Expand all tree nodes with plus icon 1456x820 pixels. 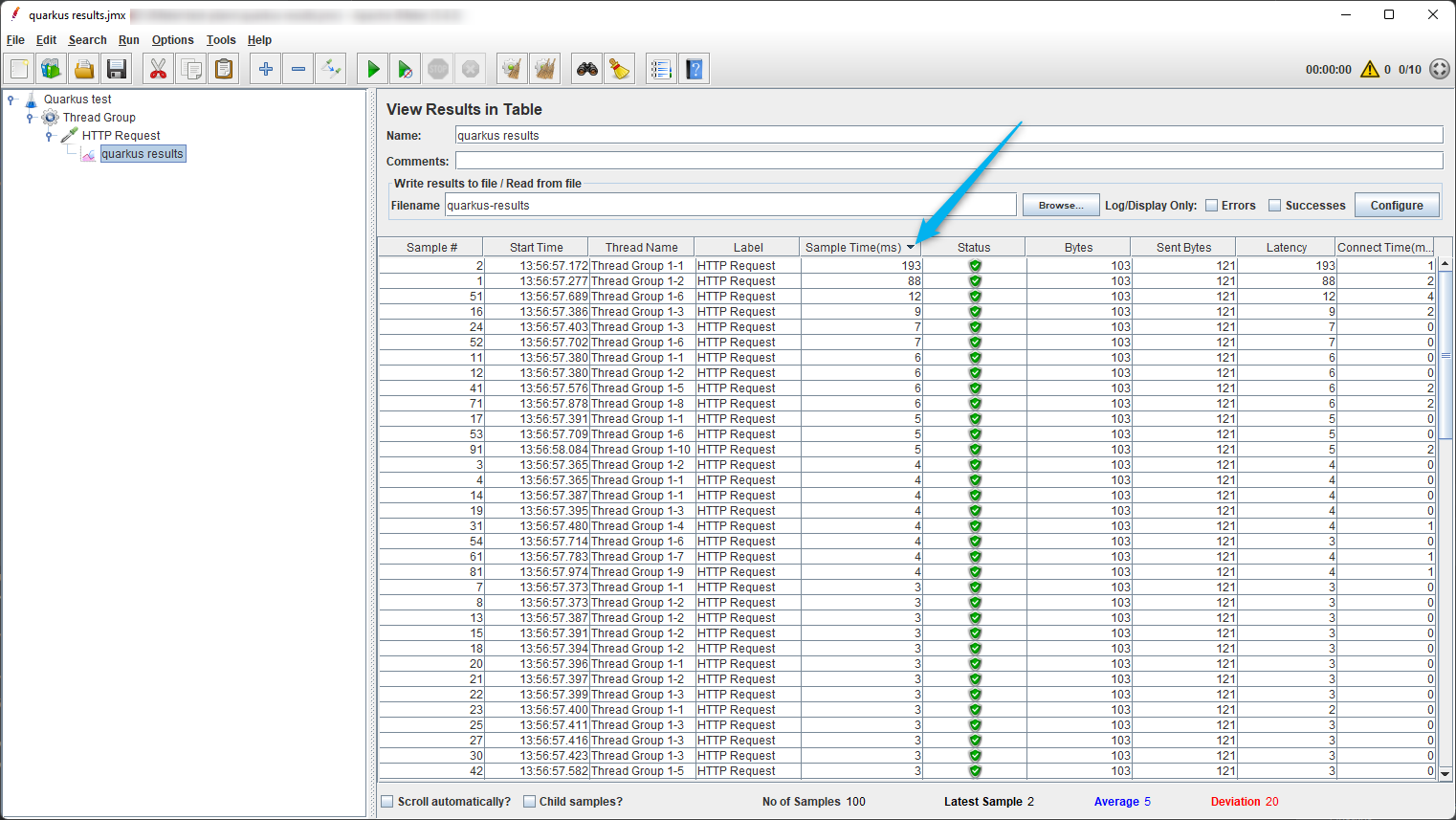(266, 69)
